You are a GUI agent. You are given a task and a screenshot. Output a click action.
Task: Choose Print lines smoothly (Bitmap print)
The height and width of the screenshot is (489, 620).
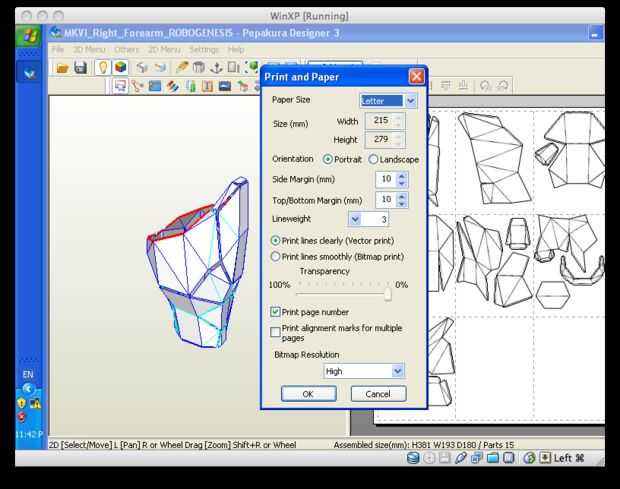pyautogui.click(x=275, y=257)
